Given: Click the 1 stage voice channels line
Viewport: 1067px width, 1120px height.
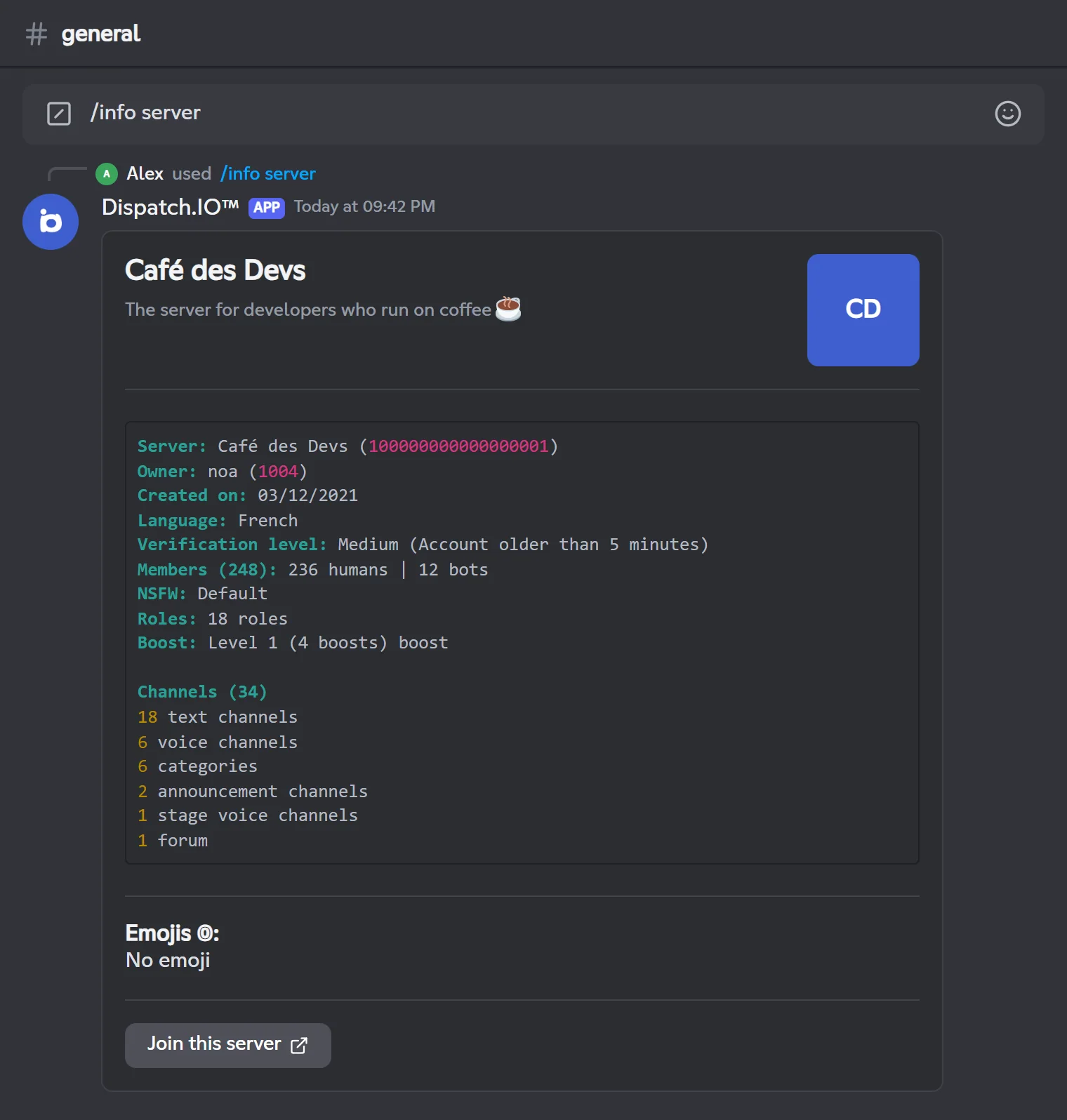Looking at the screenshot, I should (248, 815).
